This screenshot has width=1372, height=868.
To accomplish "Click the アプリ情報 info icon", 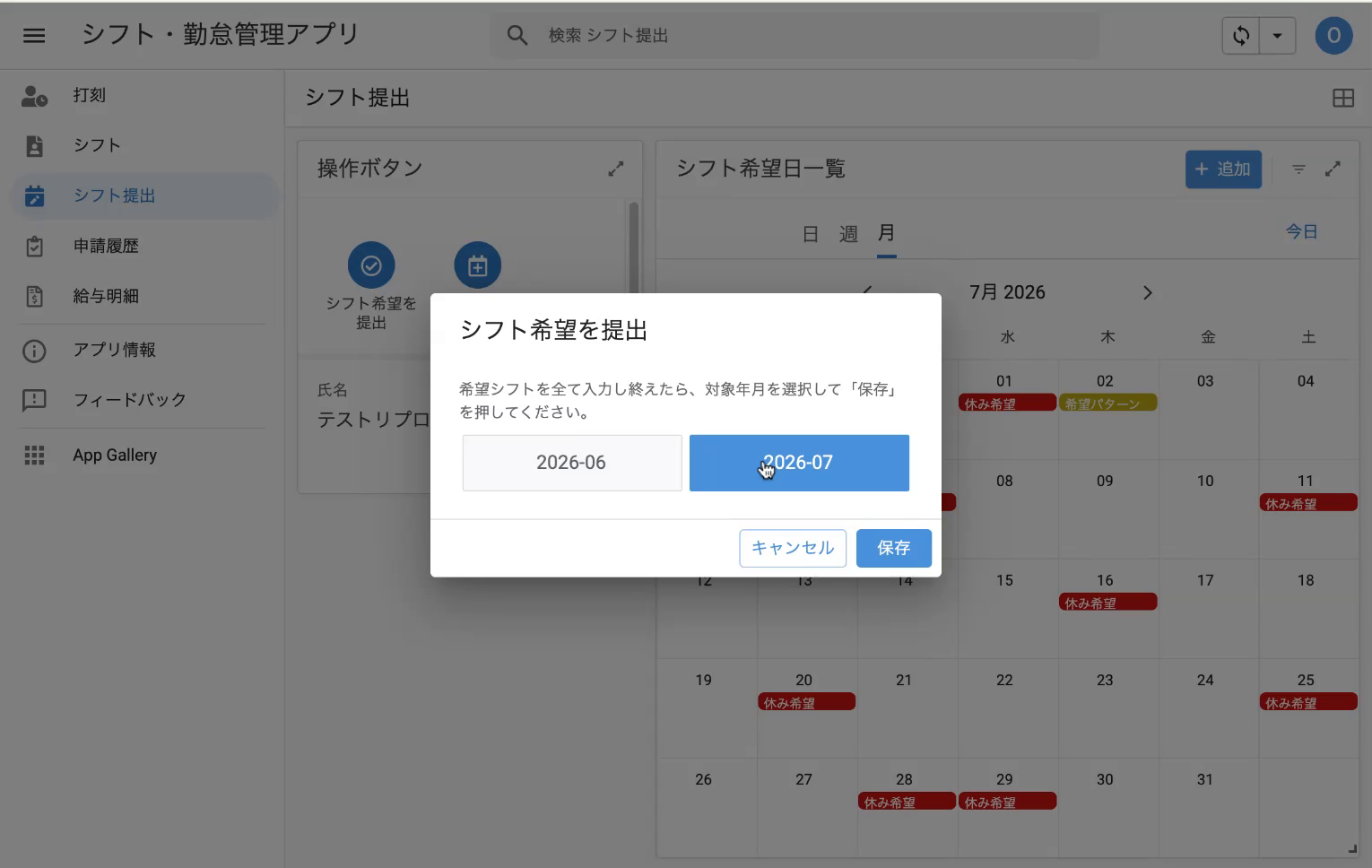I will click(x=34, y=351).
